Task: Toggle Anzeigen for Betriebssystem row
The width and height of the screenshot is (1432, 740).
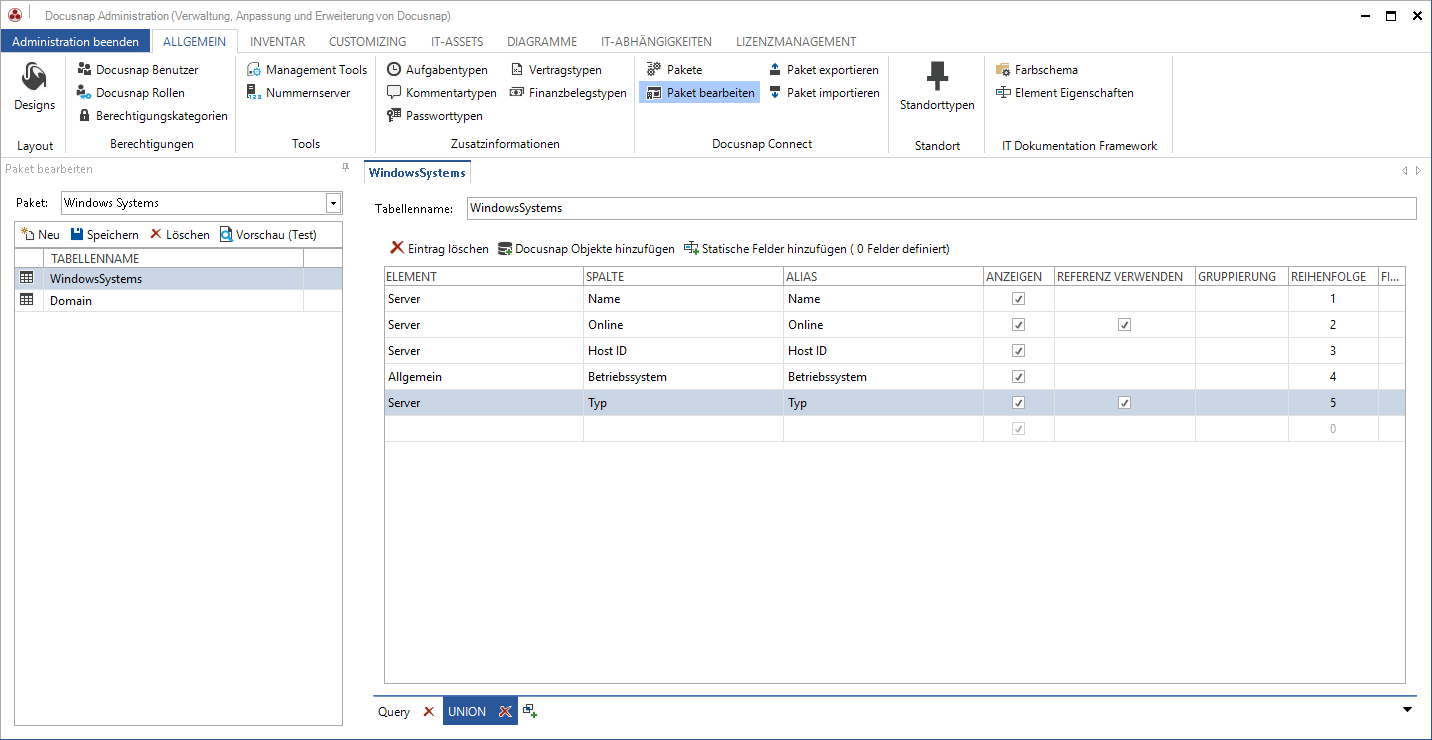Action: click(1018, 377)
